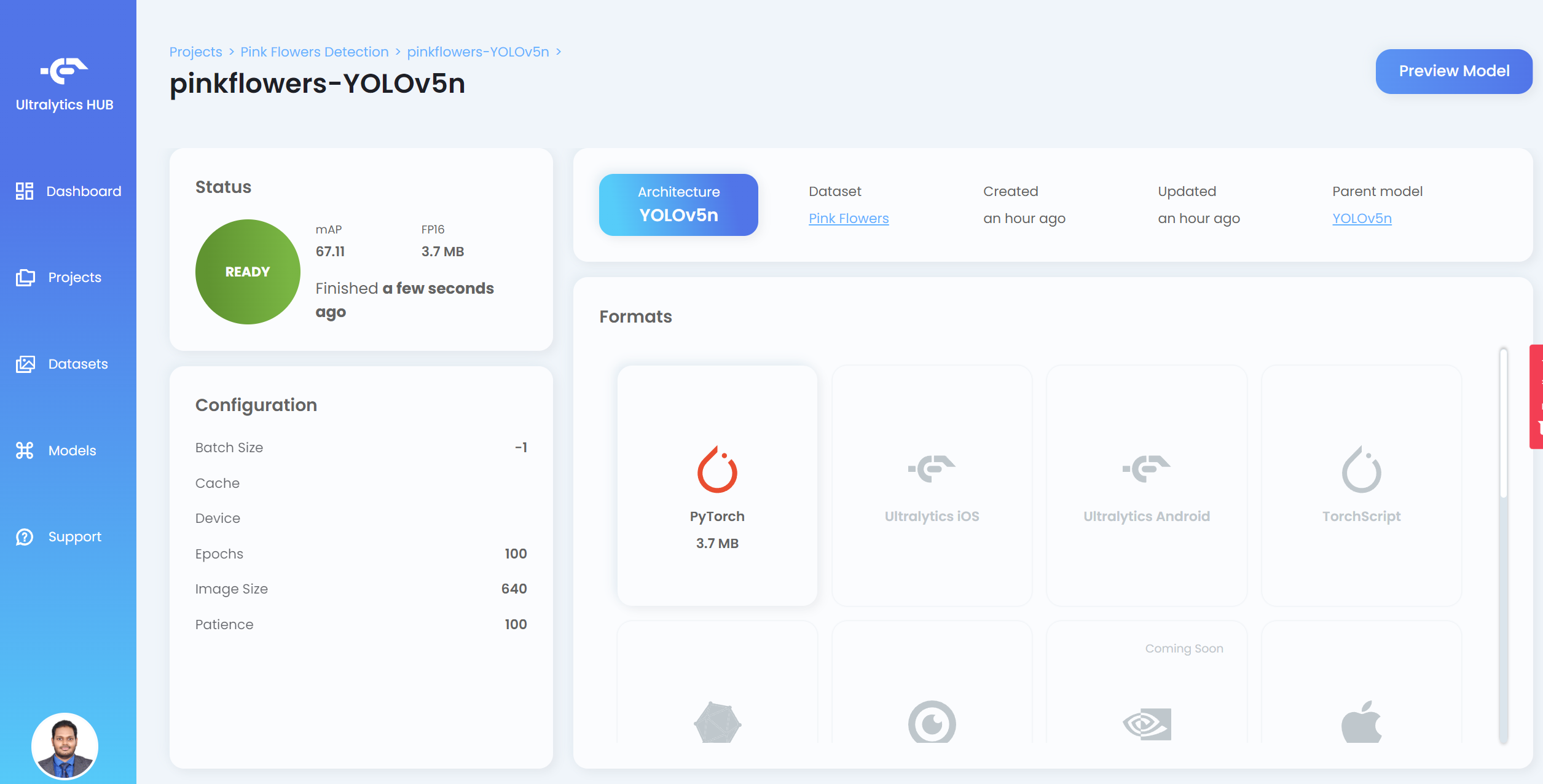The image size is (1543, 784).
Task: Click the Image Size value 640
Action: pyautogui.click(x=514, y=589)
